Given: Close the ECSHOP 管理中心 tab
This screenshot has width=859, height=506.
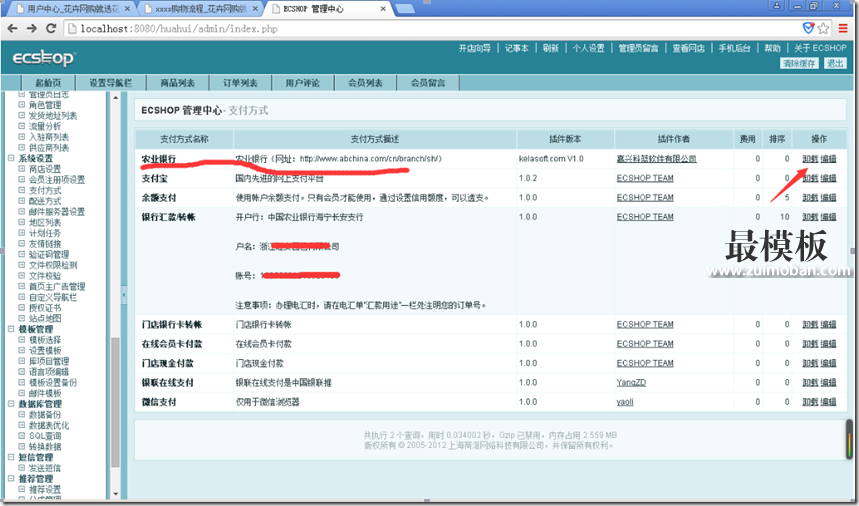Looking at the screenshot, I should (x=383, y=9).
